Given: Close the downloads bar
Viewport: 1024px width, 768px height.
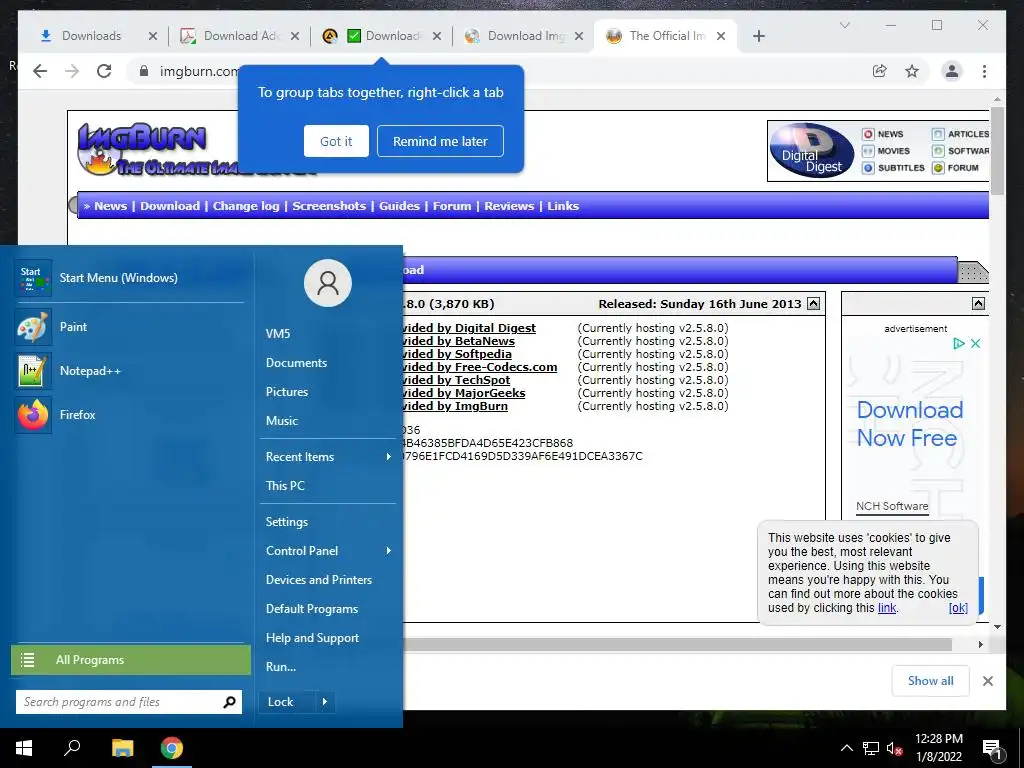Looking at the screenshot, I should (x=987, y=681).
